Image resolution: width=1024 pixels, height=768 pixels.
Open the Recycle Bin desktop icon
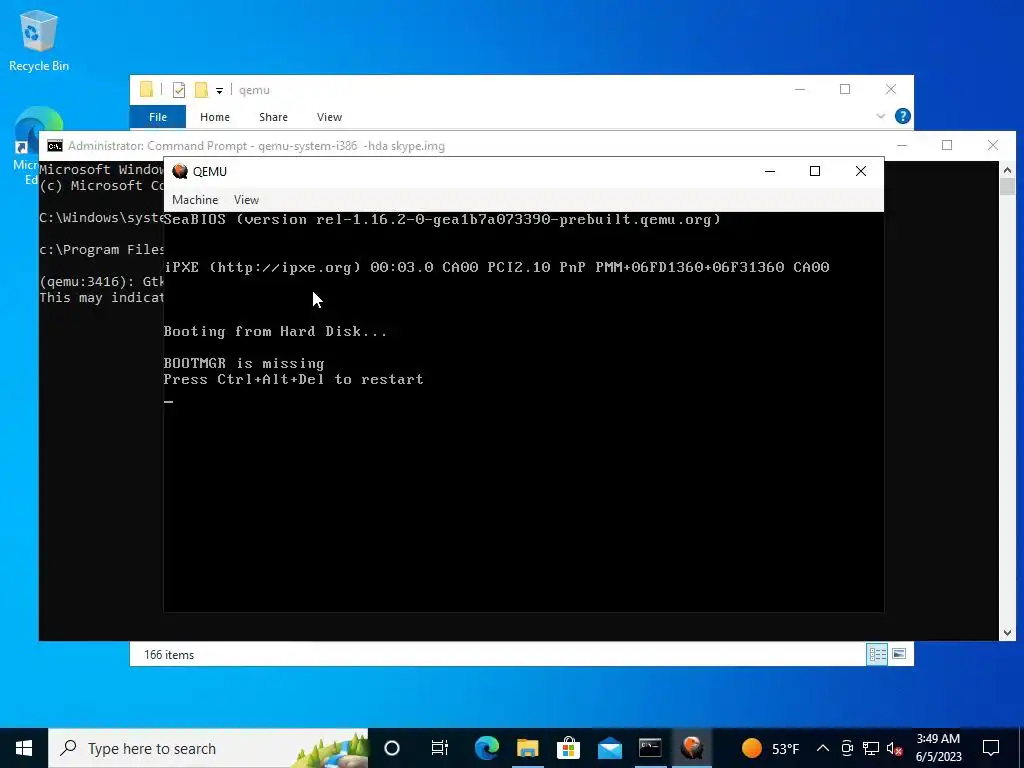point(39,40)
